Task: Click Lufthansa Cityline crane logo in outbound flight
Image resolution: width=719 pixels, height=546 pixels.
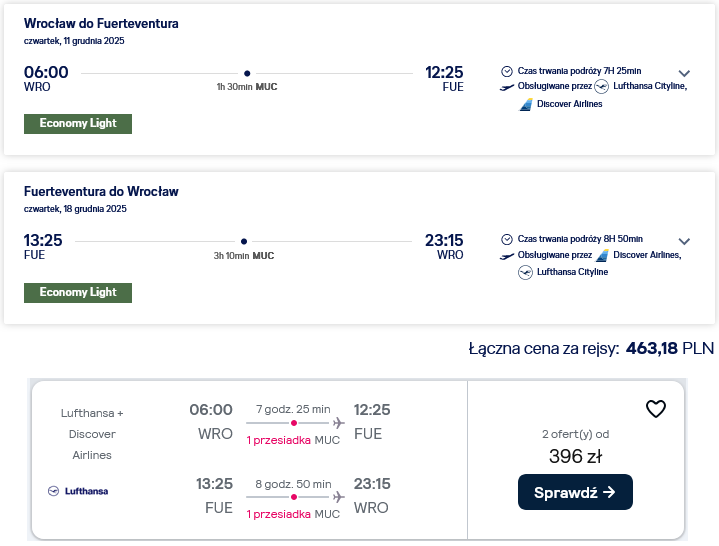Action: [x=602, y=86]
